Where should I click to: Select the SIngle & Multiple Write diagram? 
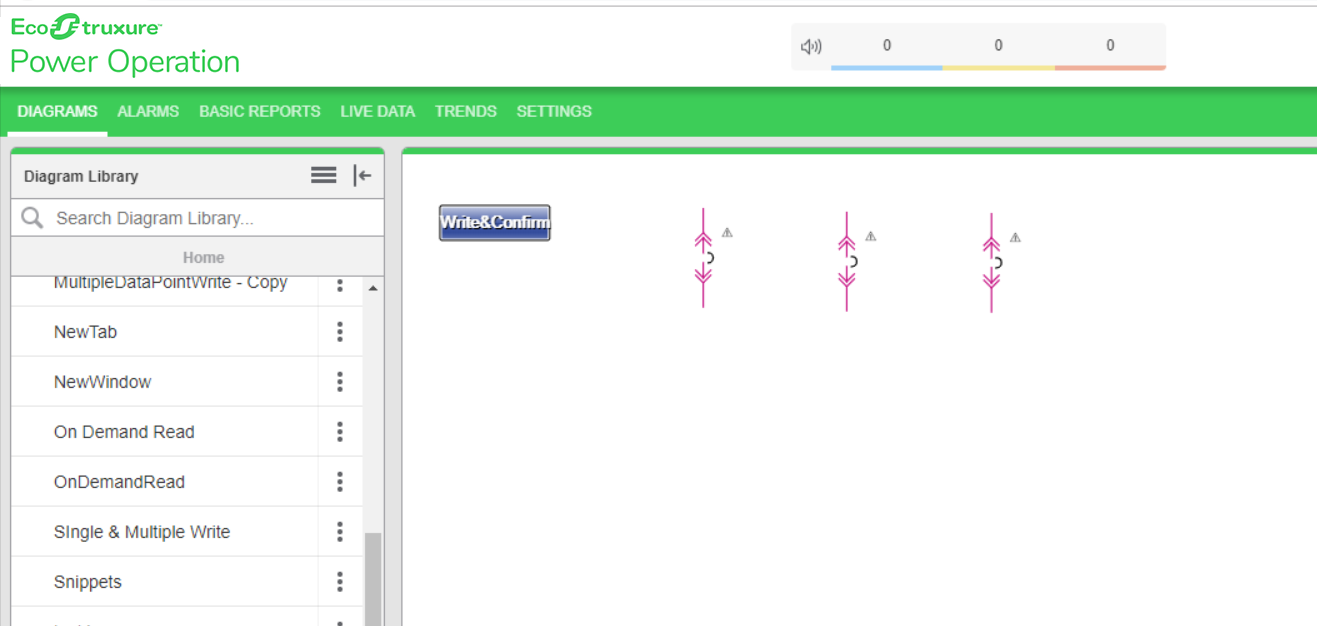[142, 532]
